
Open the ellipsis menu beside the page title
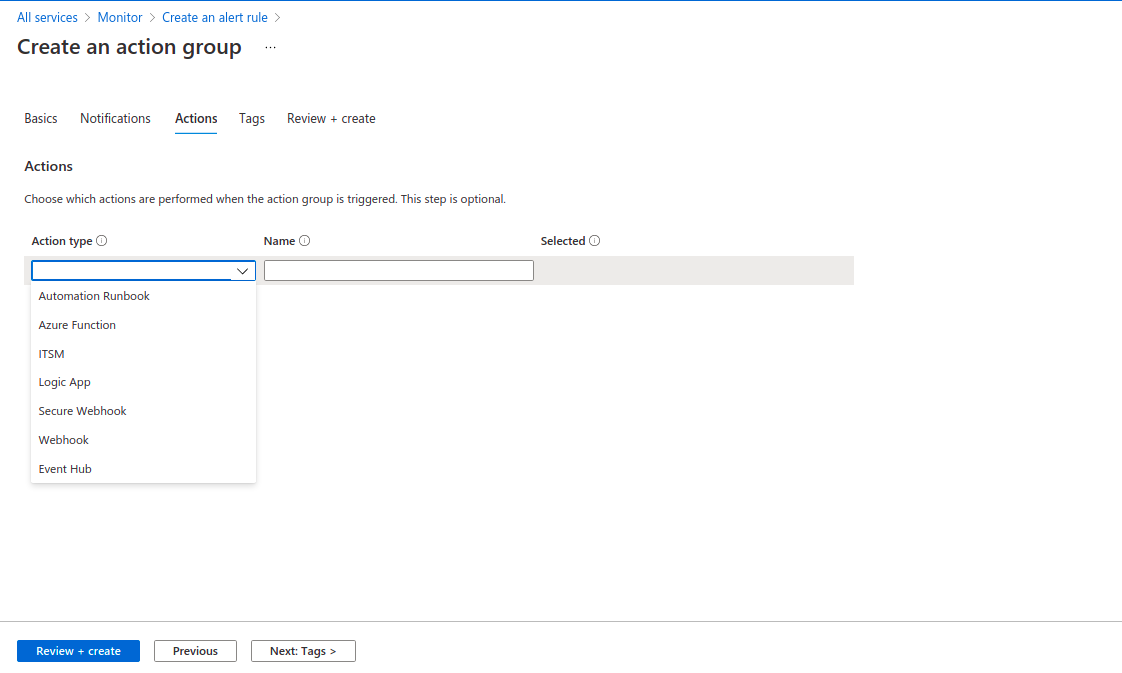click(270, 47)
